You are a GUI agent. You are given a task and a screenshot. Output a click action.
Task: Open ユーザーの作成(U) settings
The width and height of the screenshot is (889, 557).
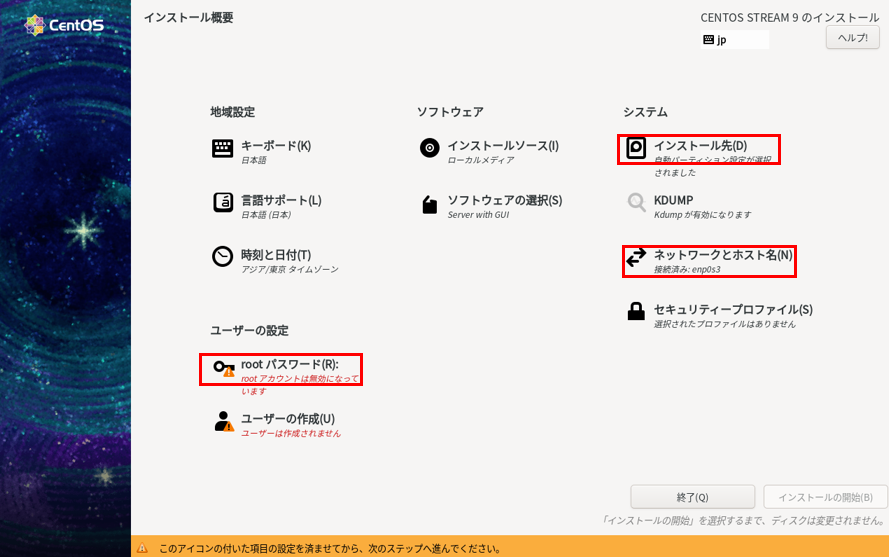click(x=288, y=419)
